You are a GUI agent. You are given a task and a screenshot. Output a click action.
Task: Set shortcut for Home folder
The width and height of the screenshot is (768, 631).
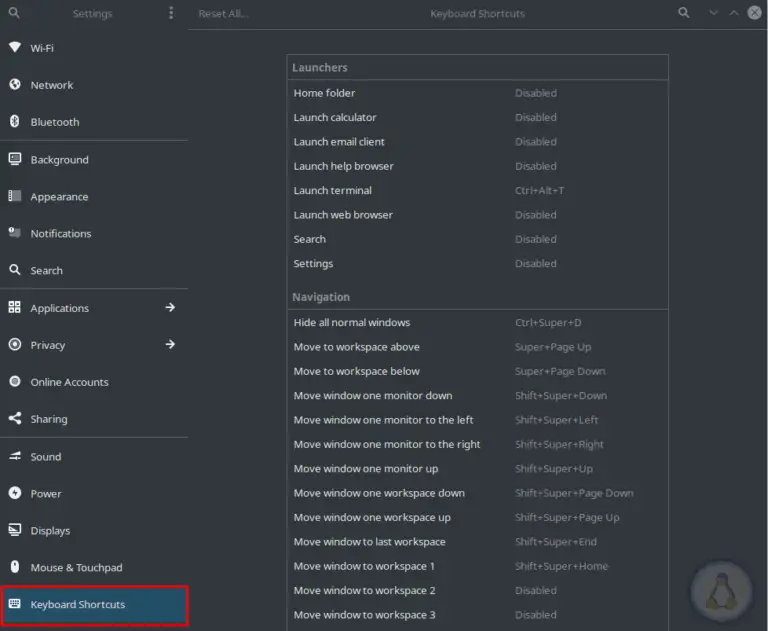coord(477,93)
